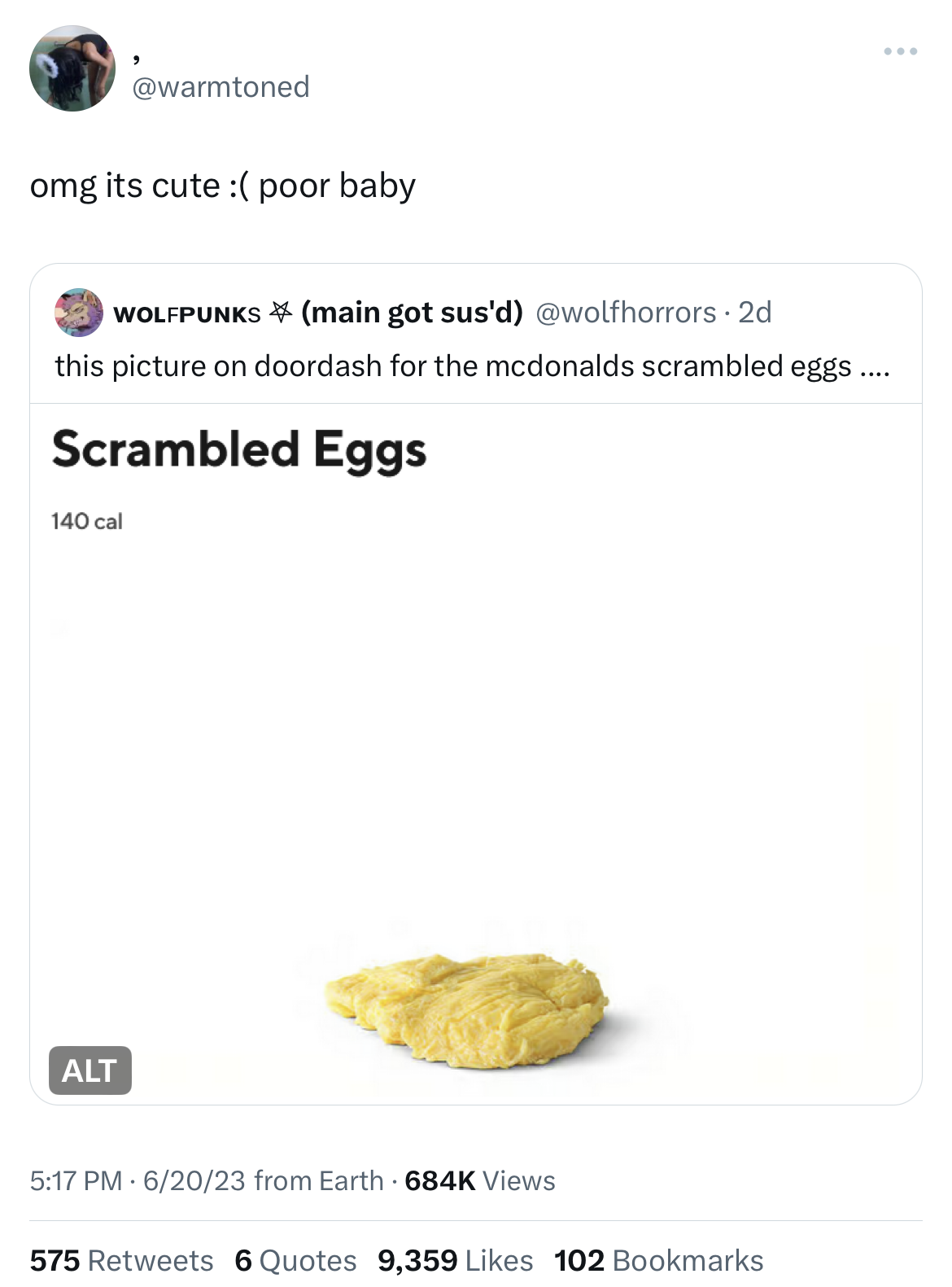Open the @warmtoned handle profile

[x=221, y=86]
